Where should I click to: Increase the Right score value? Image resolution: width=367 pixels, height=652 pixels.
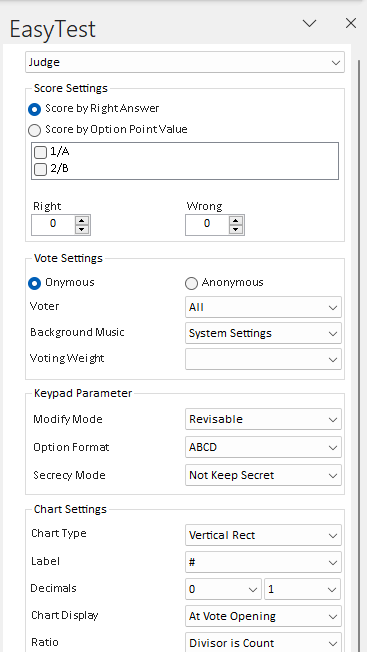[82, 220]
